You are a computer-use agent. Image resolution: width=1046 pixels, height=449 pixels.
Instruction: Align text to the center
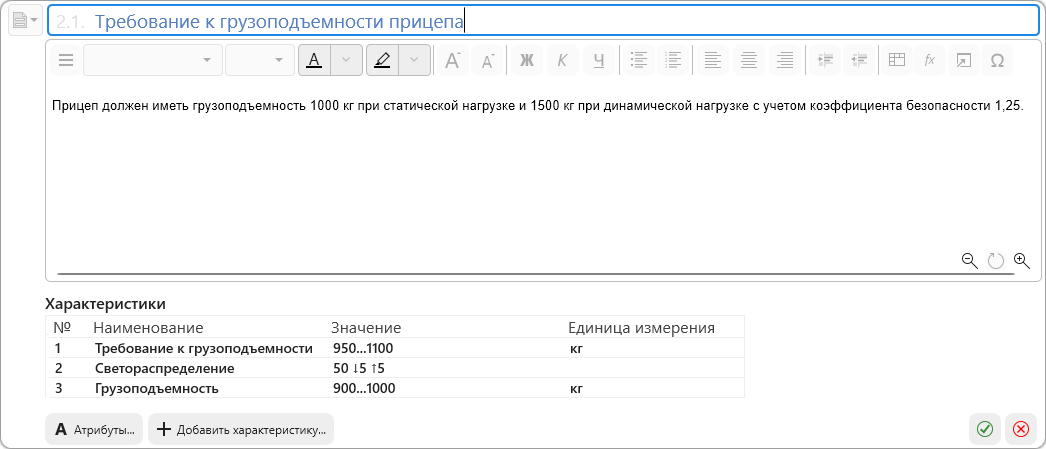747,61
